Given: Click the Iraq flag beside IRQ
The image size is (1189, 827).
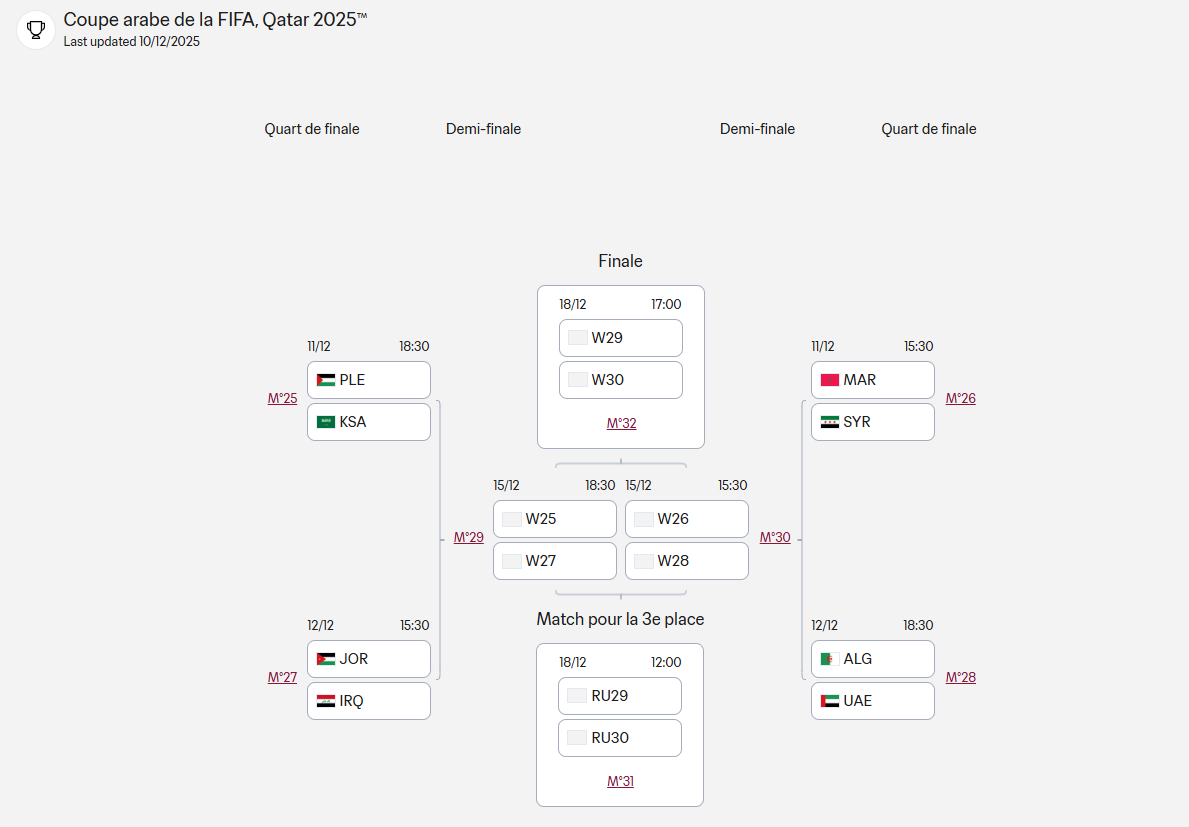Looking at the screenshot, I should (x=326, y=701).
